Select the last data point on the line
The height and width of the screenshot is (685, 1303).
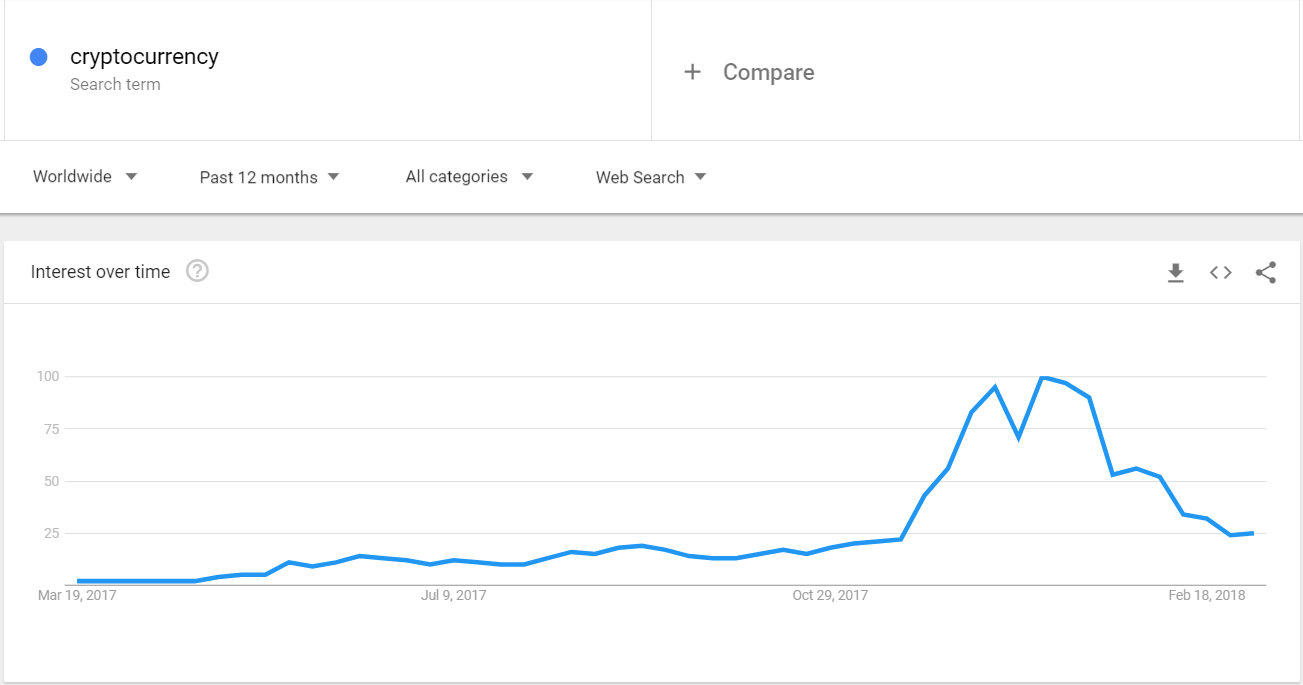coord(1253,533)
